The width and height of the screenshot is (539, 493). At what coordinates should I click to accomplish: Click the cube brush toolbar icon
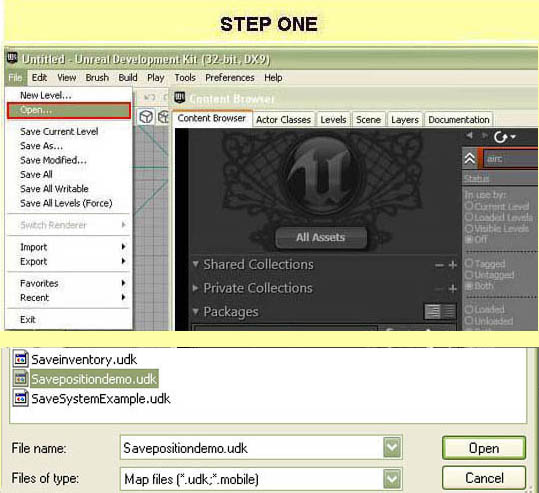(146, 117)
